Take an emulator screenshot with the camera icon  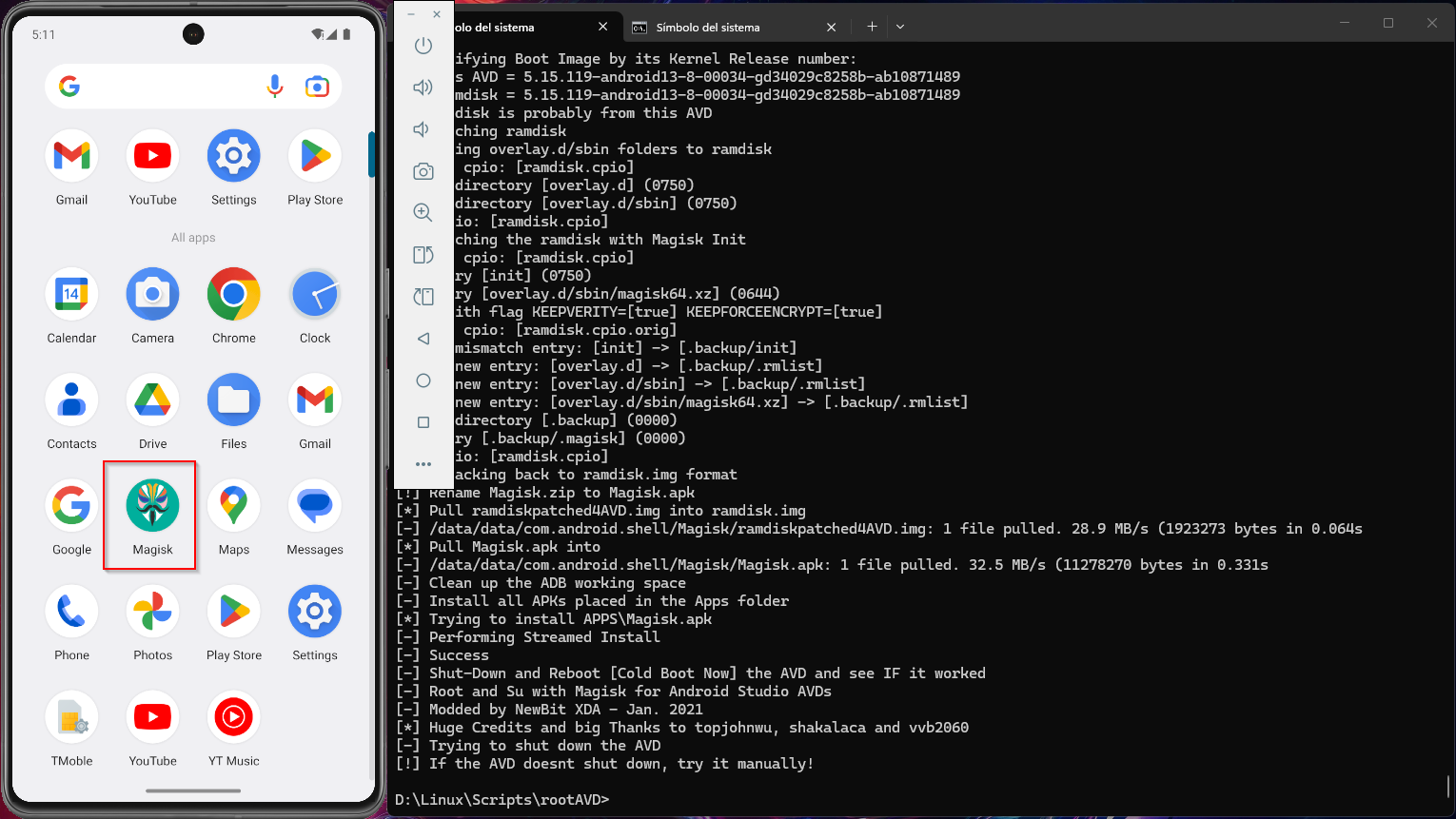pyautogui.click(x=423, y=171)
